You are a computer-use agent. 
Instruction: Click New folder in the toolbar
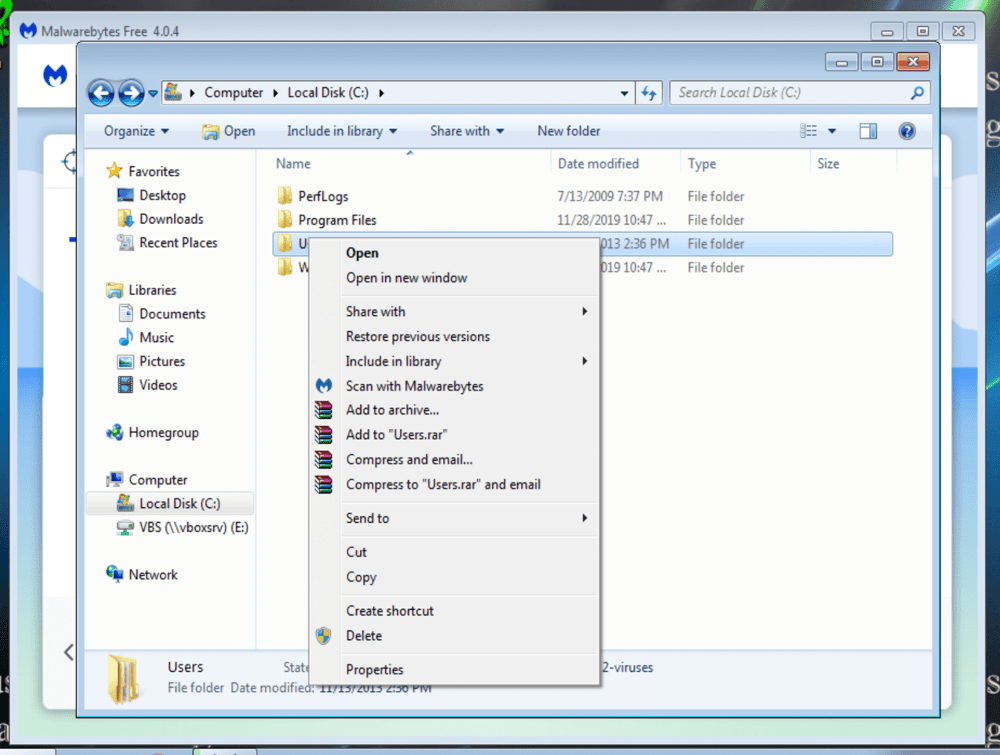pos(568,131)
